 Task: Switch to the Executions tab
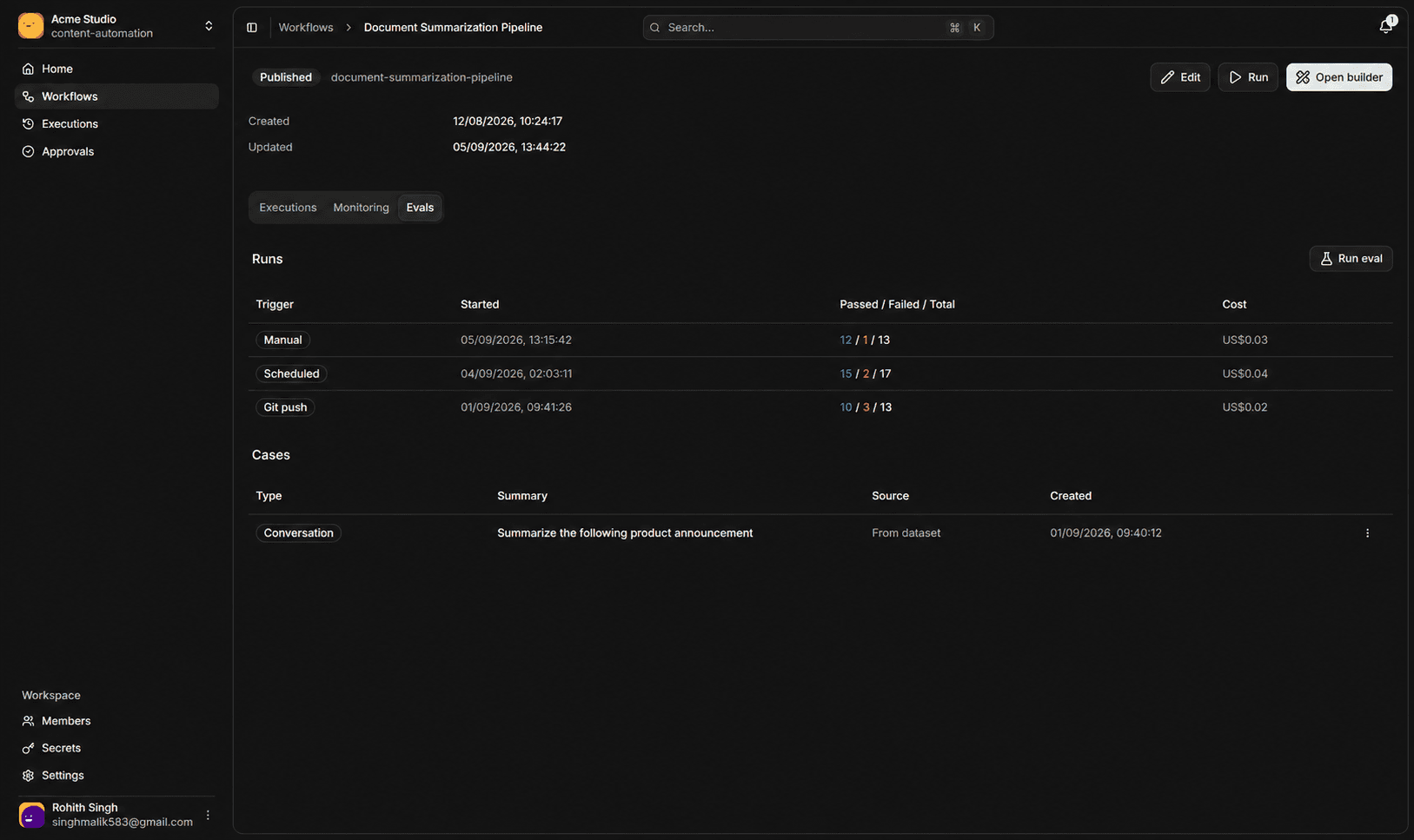[288, 208]
